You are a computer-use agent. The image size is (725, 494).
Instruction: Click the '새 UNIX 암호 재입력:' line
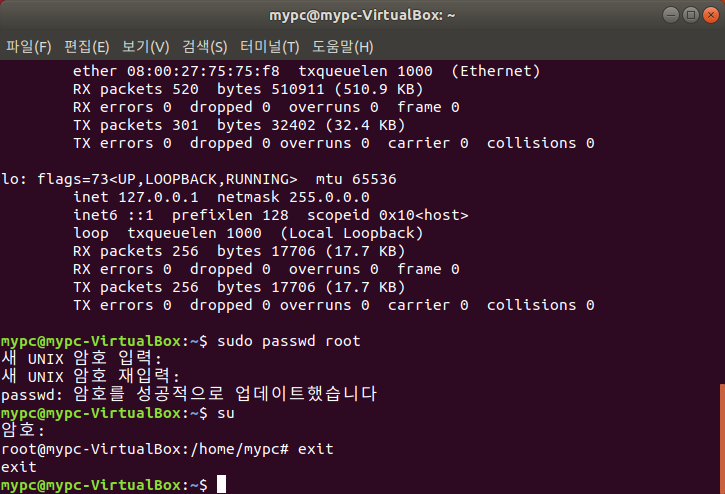pos(90,377)
